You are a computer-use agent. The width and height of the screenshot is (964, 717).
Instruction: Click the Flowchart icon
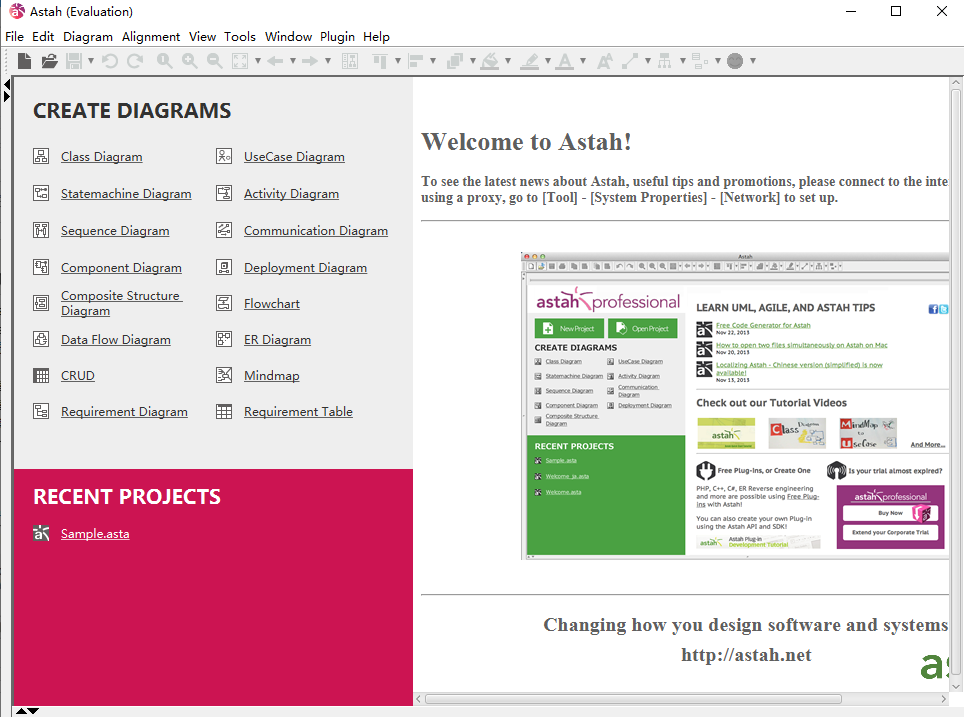tap(224, 303)
